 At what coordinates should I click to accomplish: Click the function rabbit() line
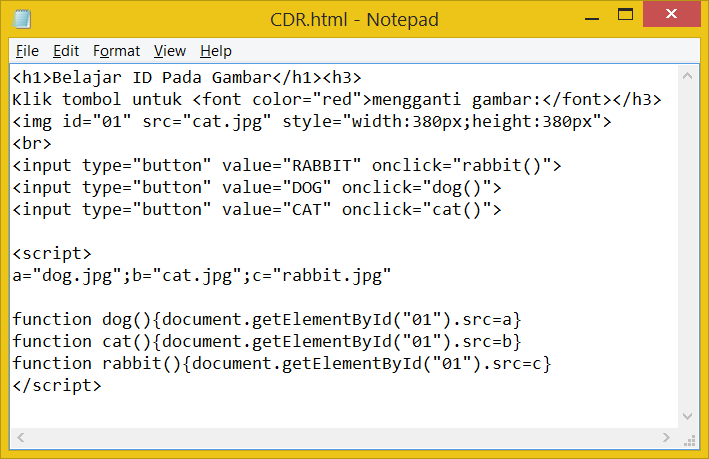pyautogui.click(x=282, y=364)
